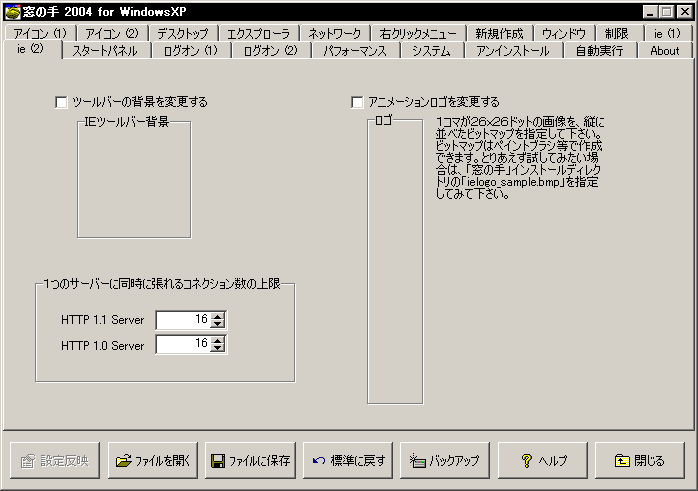Click the undo arrow icon on 標準に戻す
Viewport: 698px width, 491px height.
click(319, 461)
